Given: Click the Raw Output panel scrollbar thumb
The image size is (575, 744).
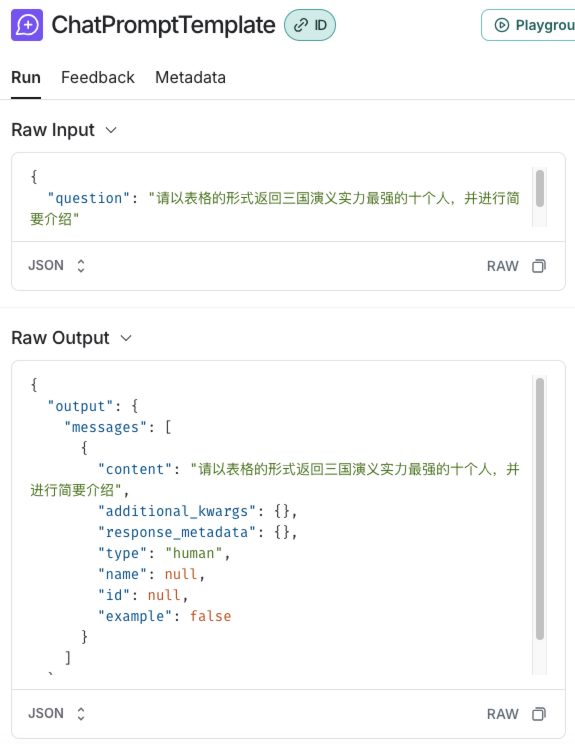Looking at the screenshot, I should [x=540, y=509].
